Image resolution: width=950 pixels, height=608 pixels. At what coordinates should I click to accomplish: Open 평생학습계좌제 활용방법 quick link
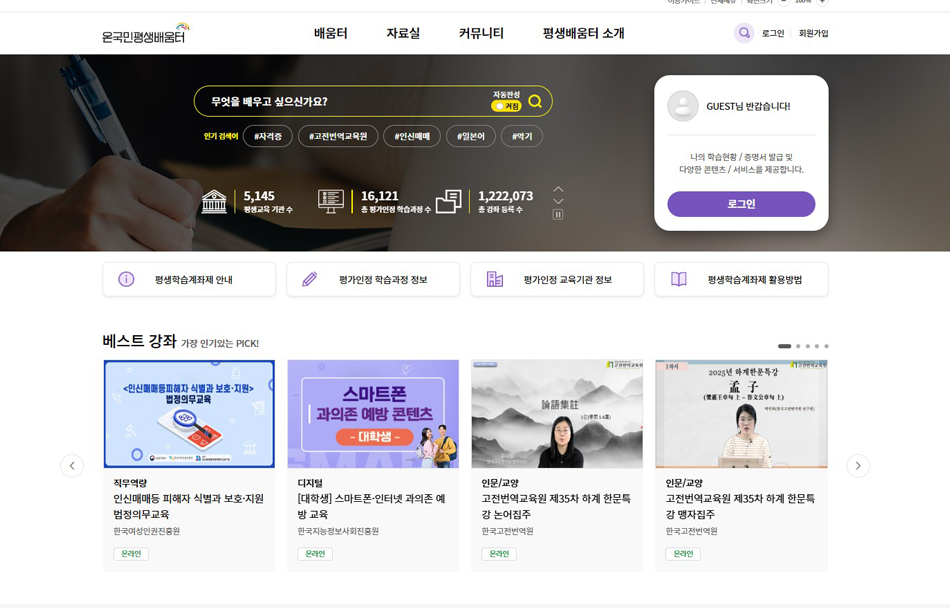(x=742, y=279)
